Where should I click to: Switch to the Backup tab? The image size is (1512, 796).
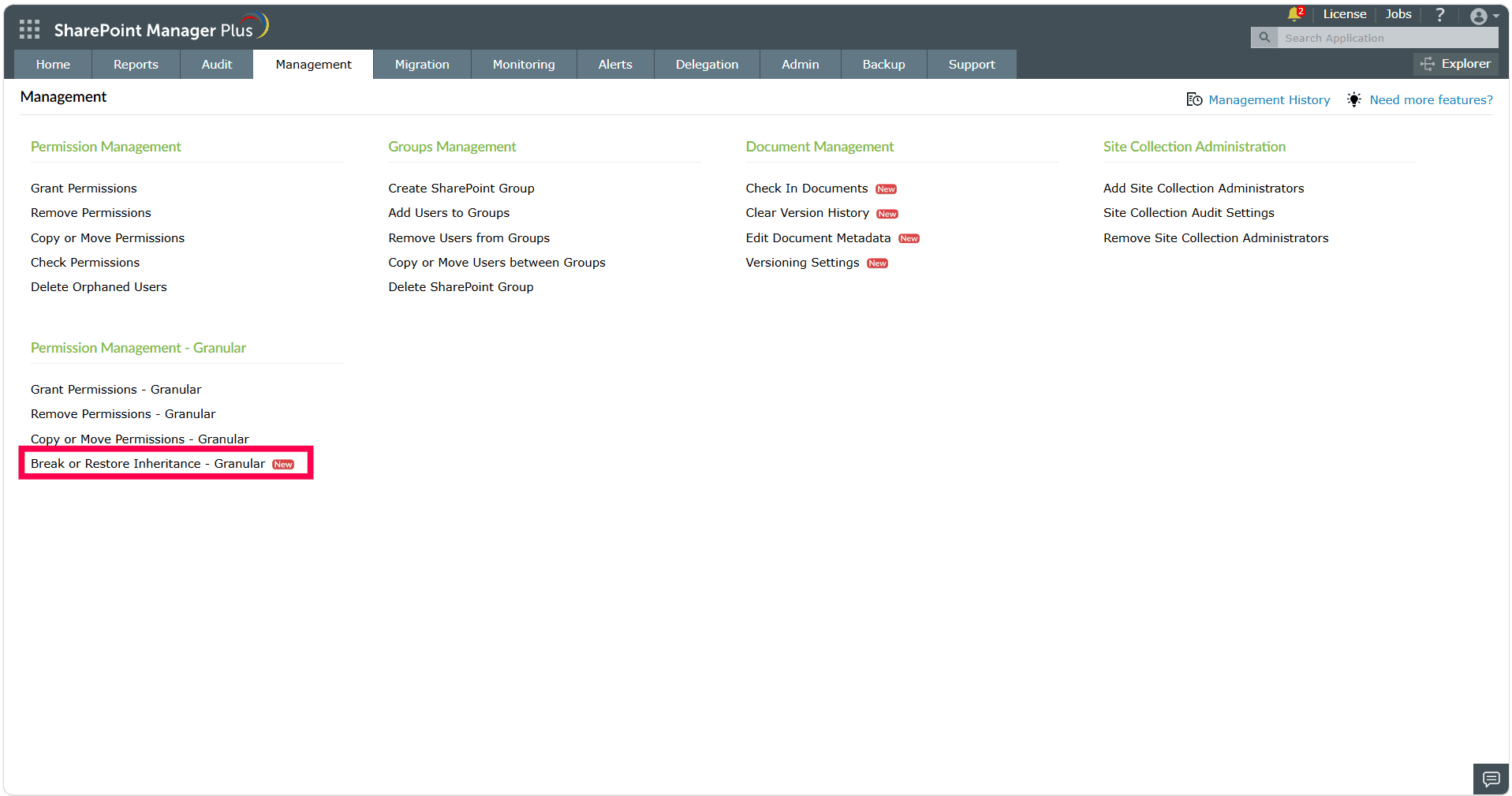click(883, 65)
